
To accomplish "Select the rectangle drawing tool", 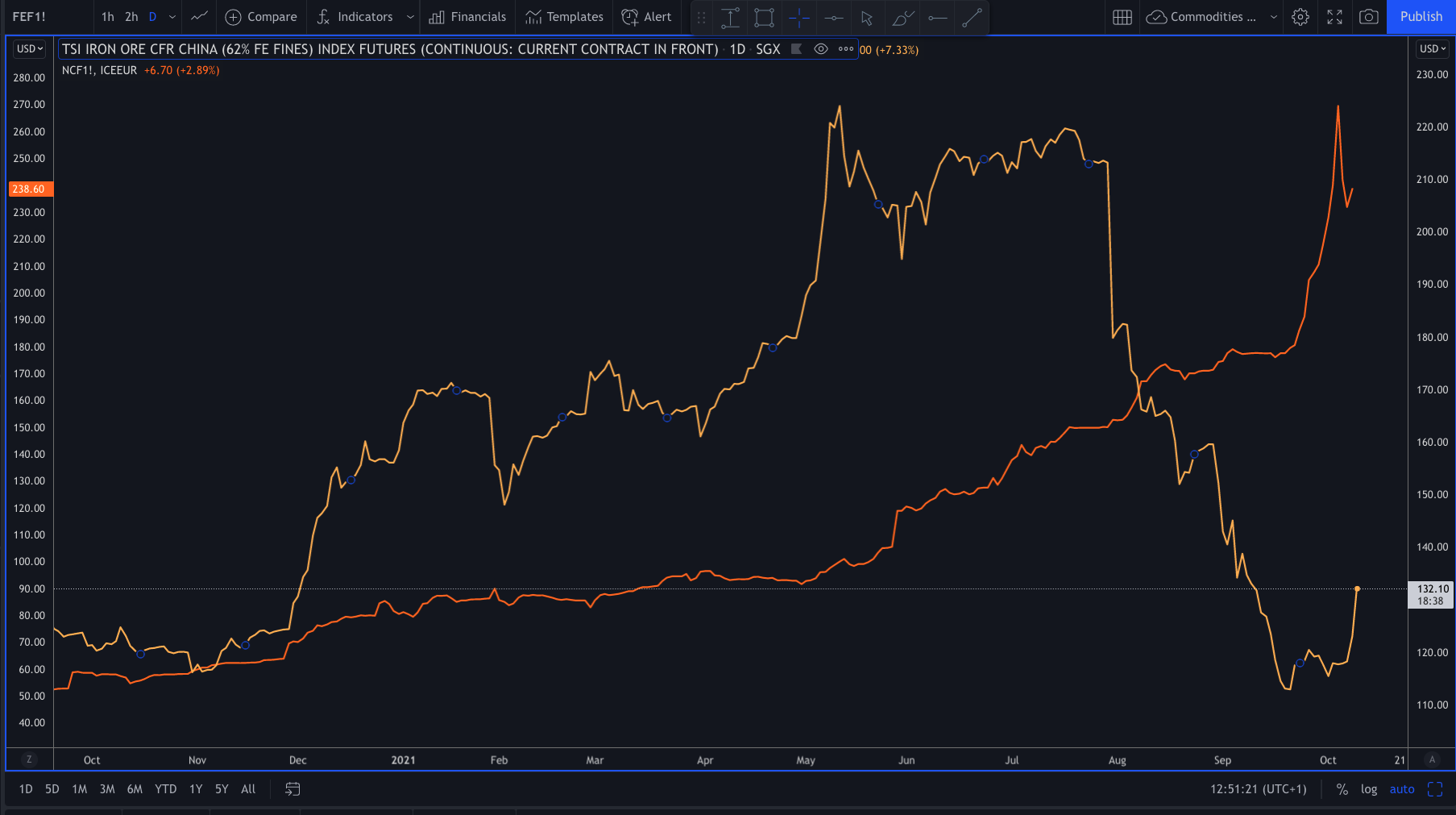I will point(764,17).
